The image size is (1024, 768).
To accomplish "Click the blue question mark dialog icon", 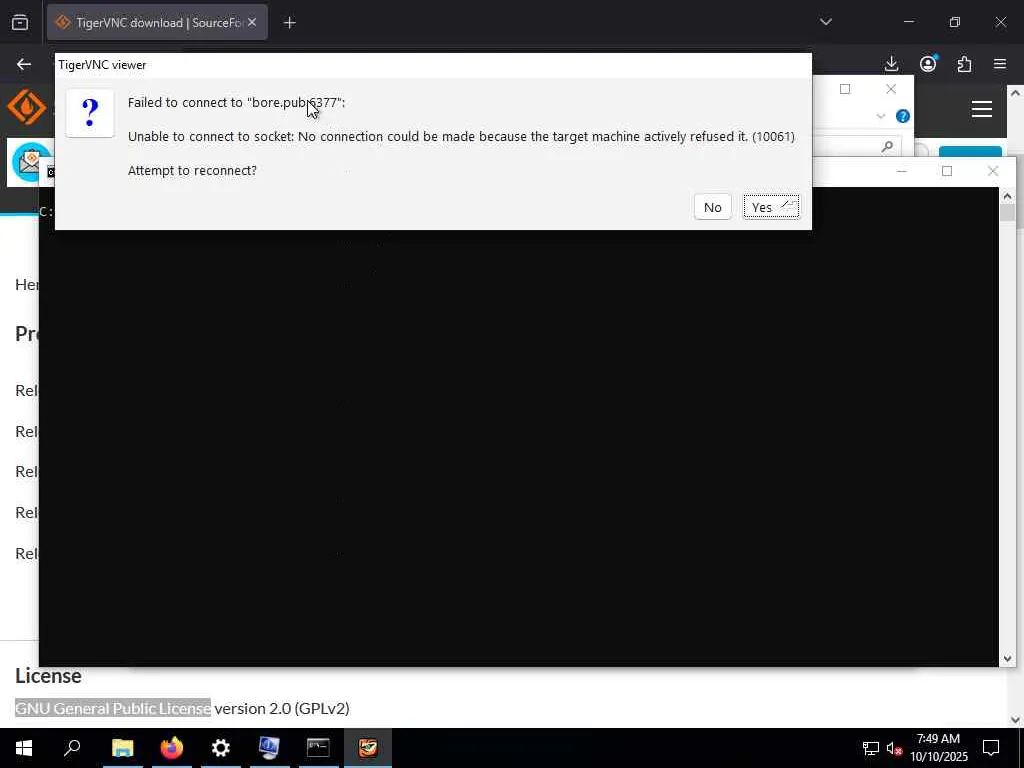I will click(90, 113).
